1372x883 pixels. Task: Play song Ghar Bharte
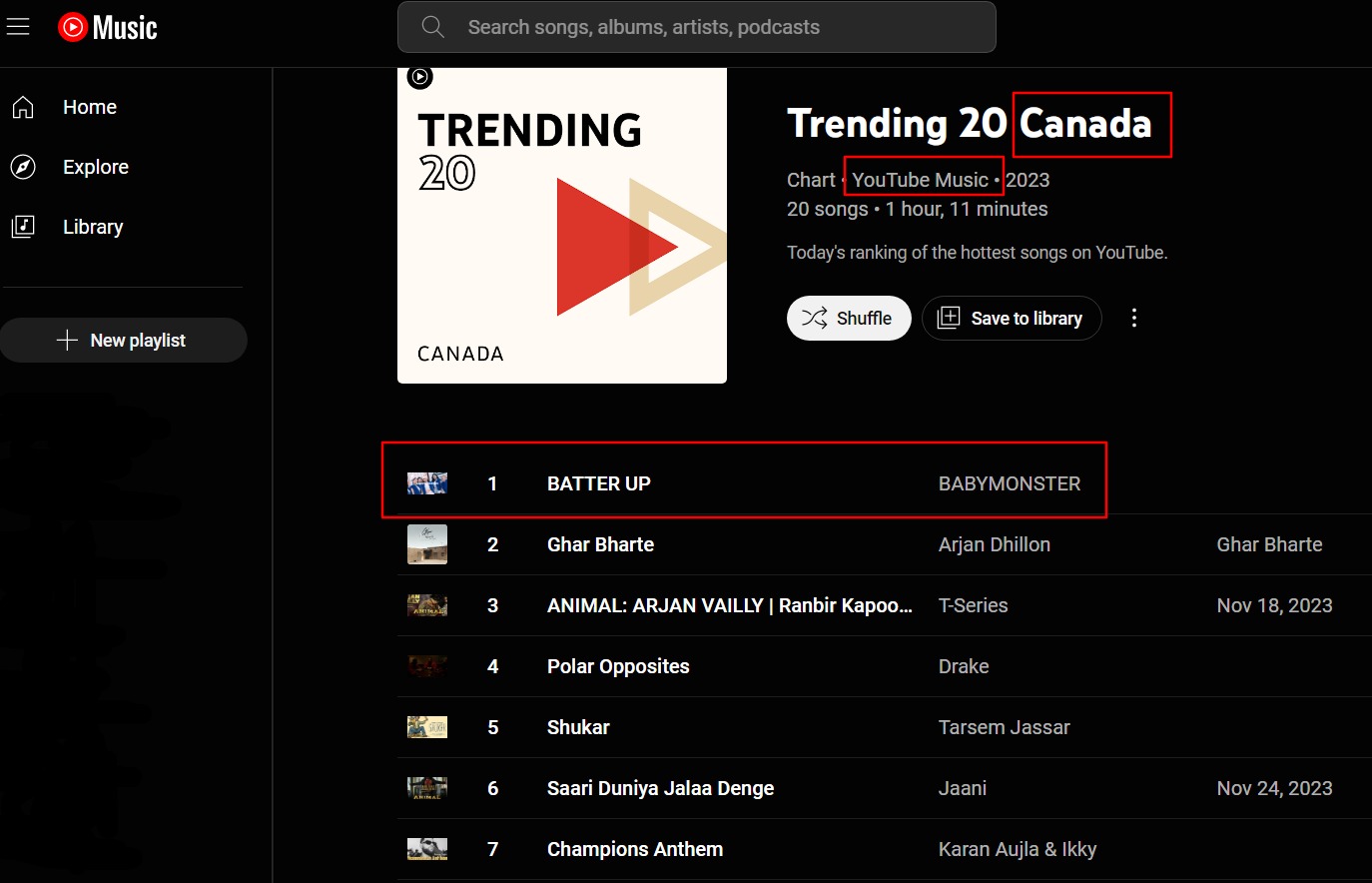pyautogui.click(x=601, y=544)
